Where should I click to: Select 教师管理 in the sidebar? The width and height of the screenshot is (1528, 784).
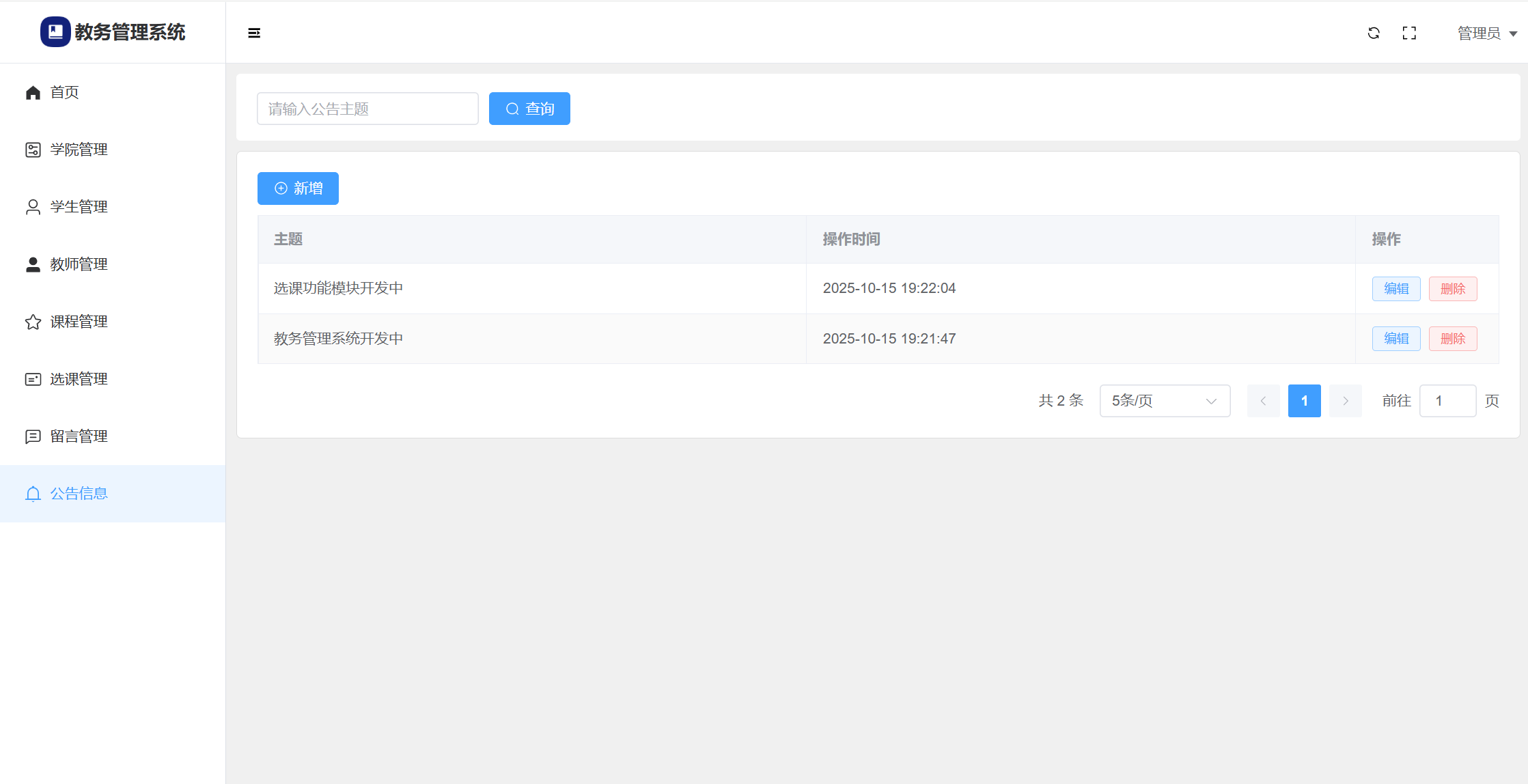(x=79, y=264)
